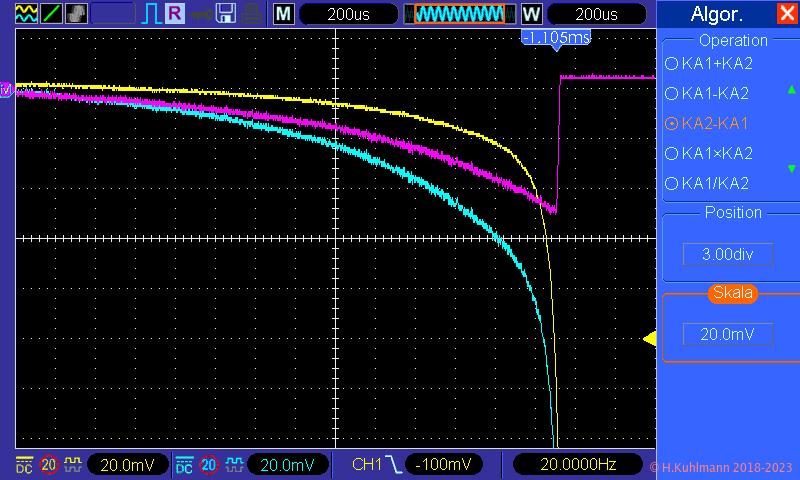Open the Position 3.00div field

[x=727, y=254]
